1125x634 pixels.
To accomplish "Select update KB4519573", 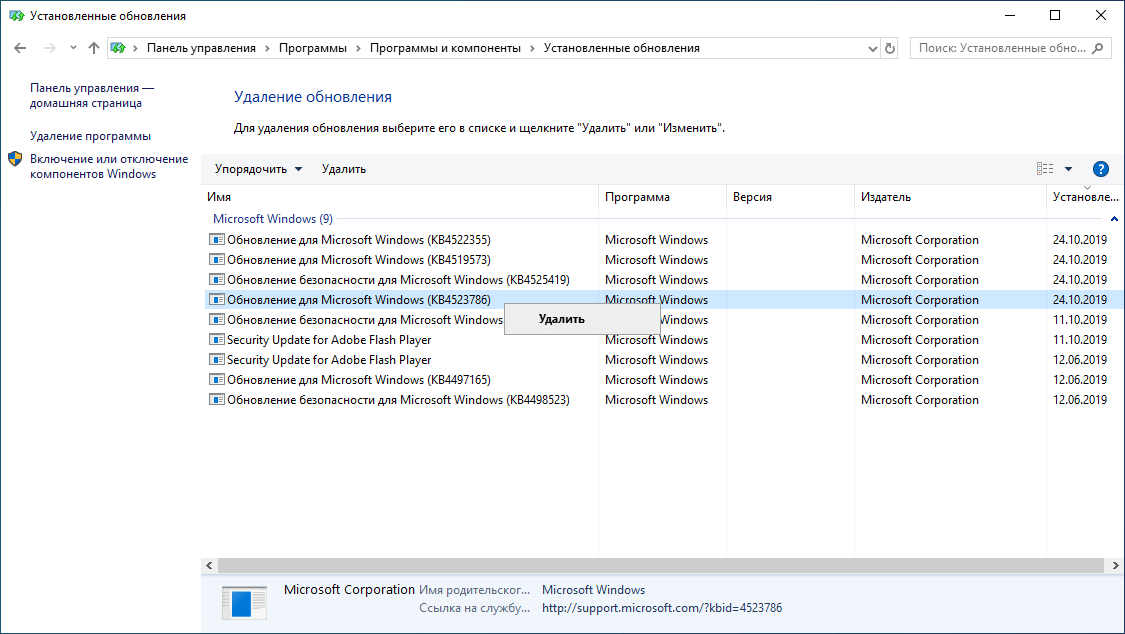I will 359,260.
